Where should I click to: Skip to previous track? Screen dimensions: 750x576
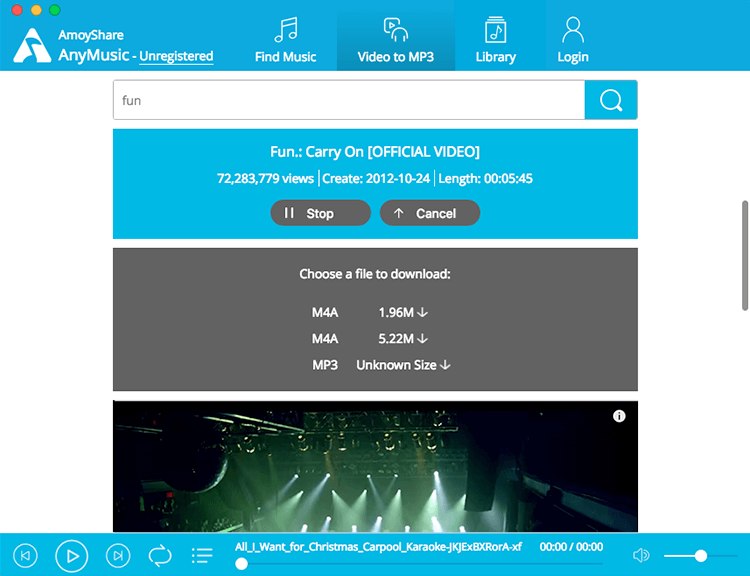pyautogui.click(x=25, y=555)
